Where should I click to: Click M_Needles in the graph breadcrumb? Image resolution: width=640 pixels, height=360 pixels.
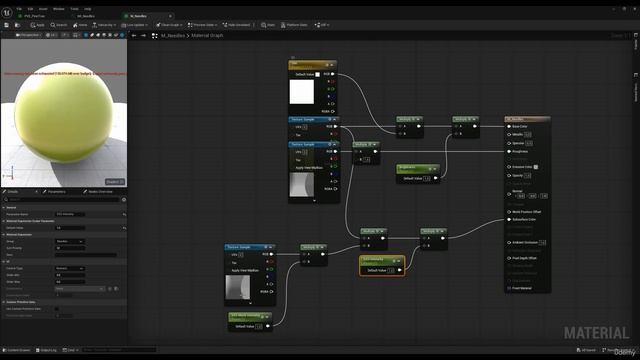[x=173, y=36]
